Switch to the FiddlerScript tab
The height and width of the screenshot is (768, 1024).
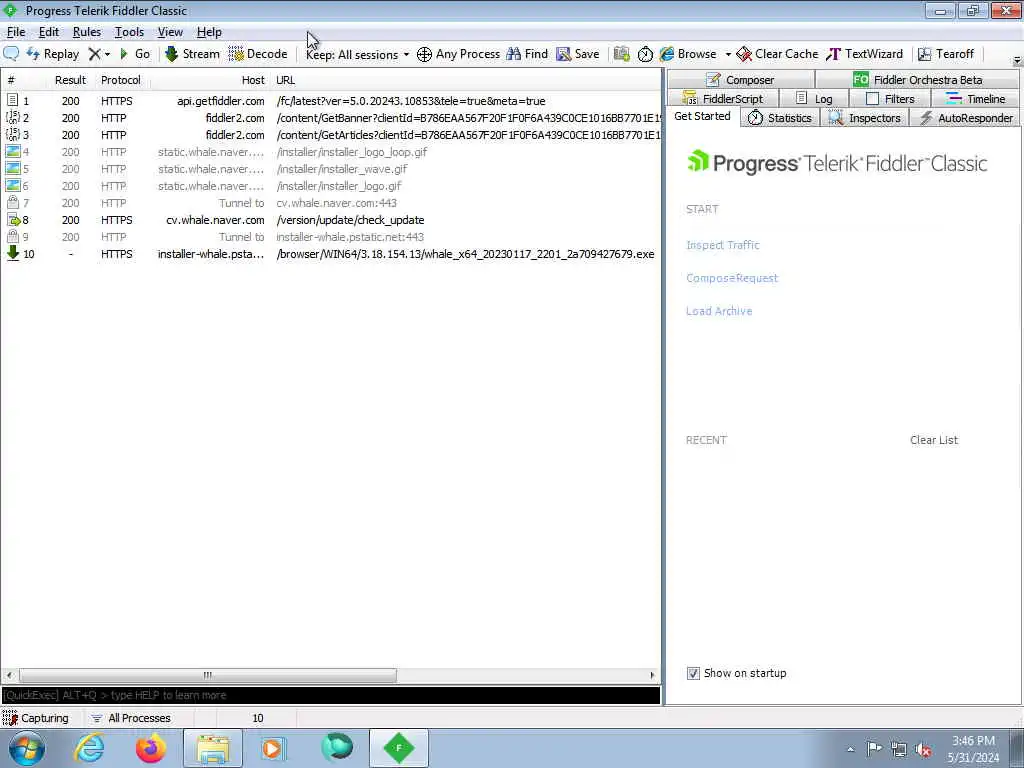tap(723, 99)
